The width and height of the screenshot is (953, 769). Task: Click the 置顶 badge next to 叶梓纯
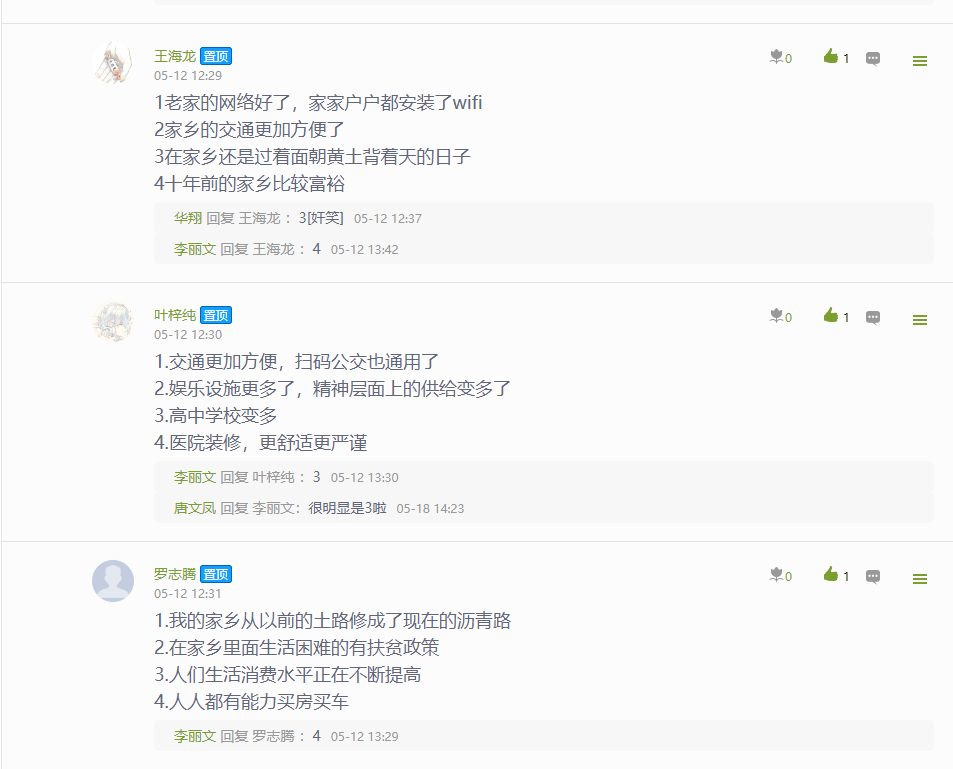click(216, 316)
